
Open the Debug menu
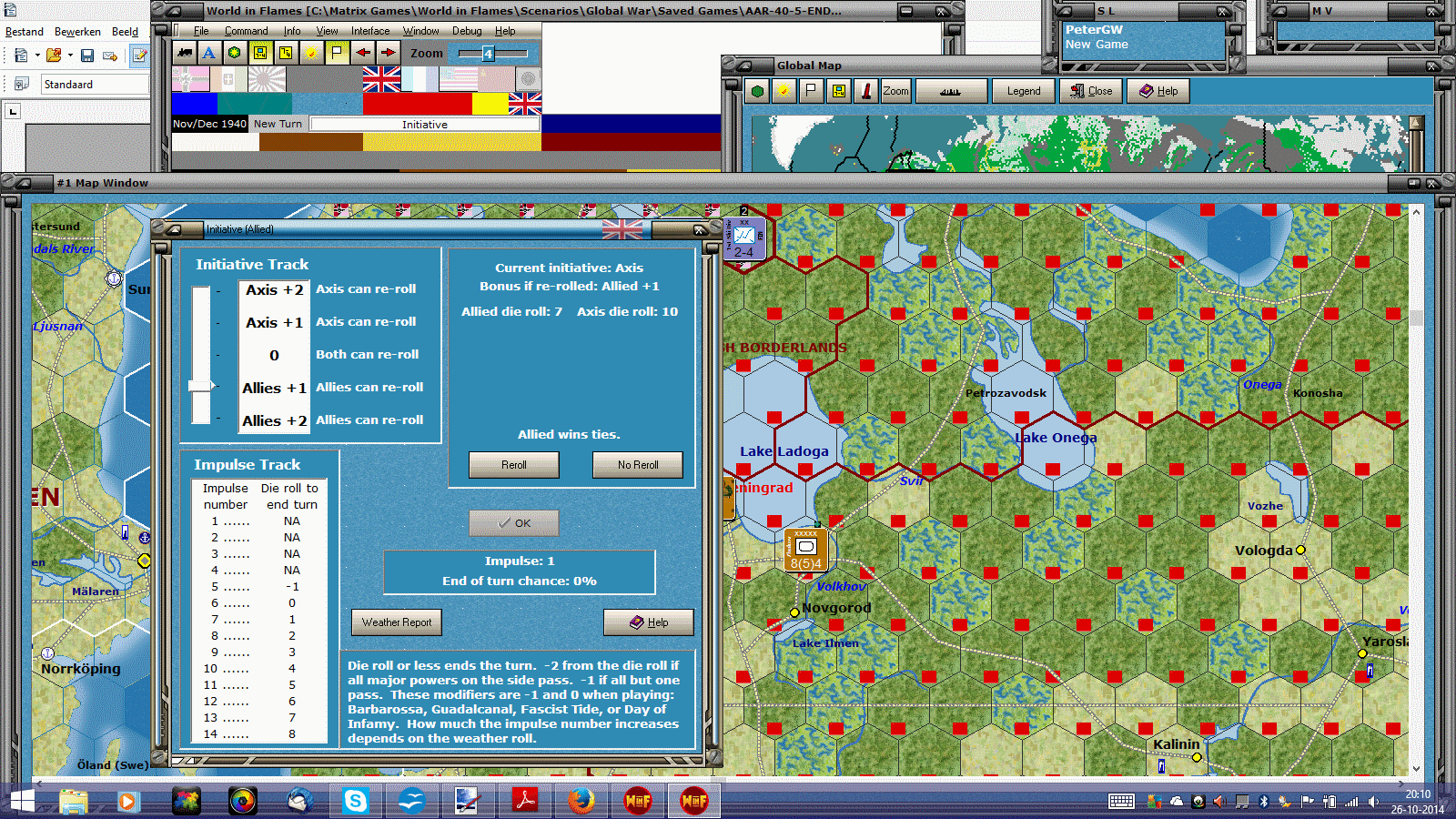[x=467, y=31]
